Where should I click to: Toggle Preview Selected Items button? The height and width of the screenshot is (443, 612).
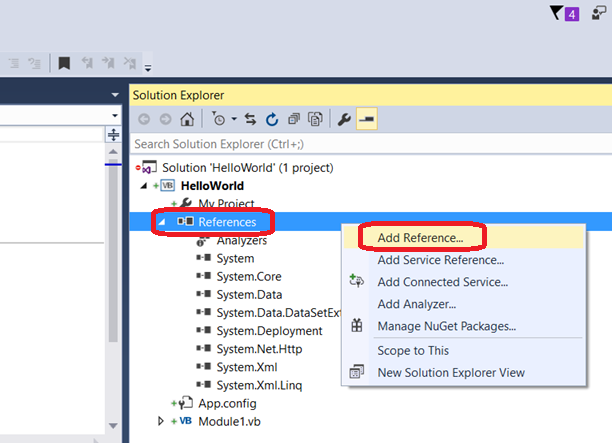coord(366,119)
